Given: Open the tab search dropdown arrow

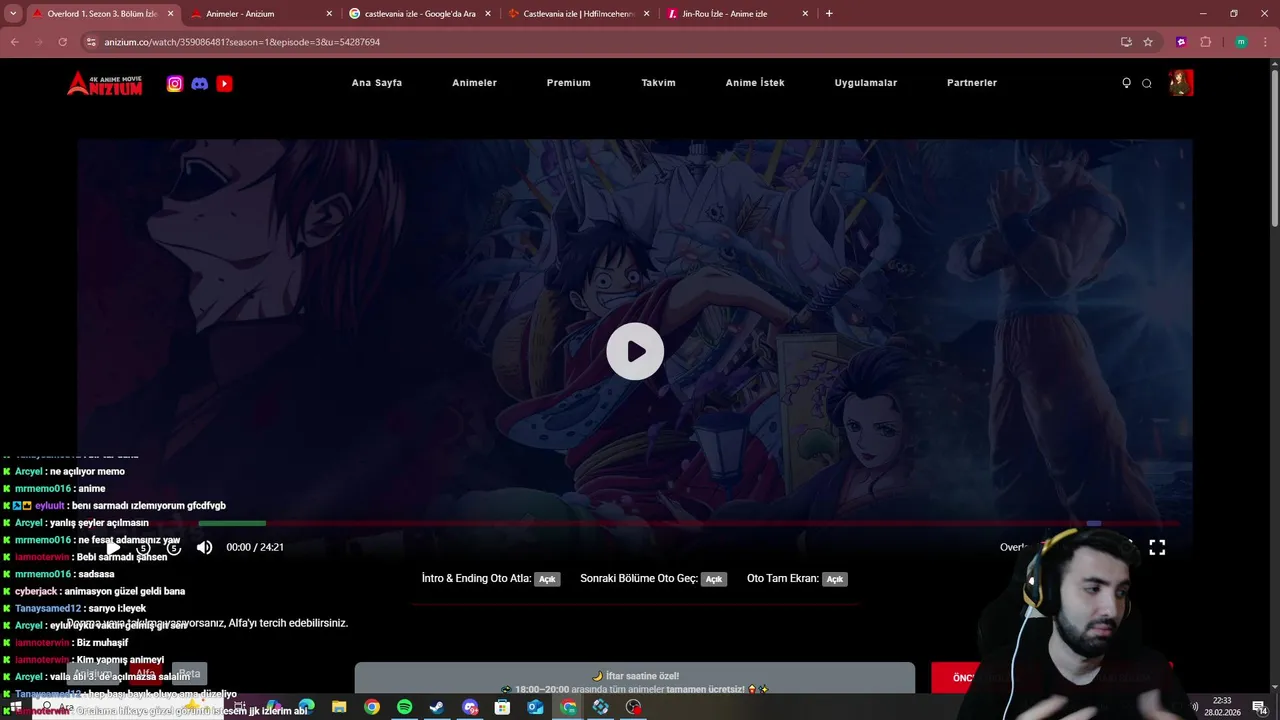Looking at the screenshot, I should pos(14,14).
